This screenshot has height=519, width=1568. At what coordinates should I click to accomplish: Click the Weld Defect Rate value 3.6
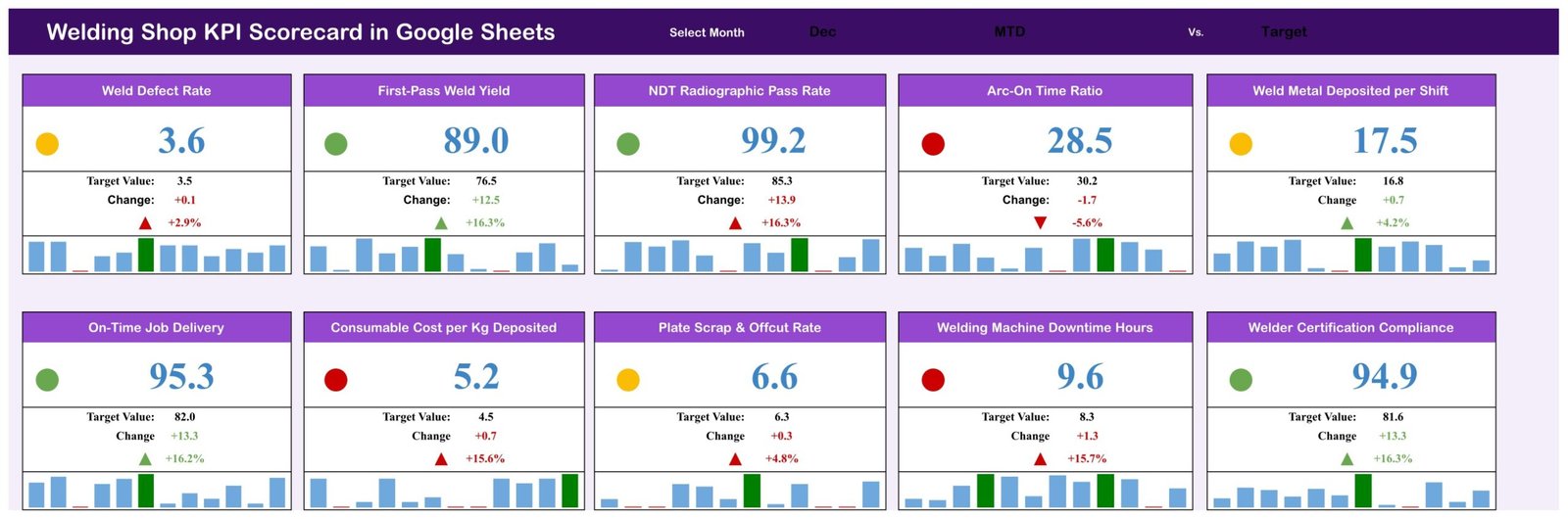coord(182,141)
